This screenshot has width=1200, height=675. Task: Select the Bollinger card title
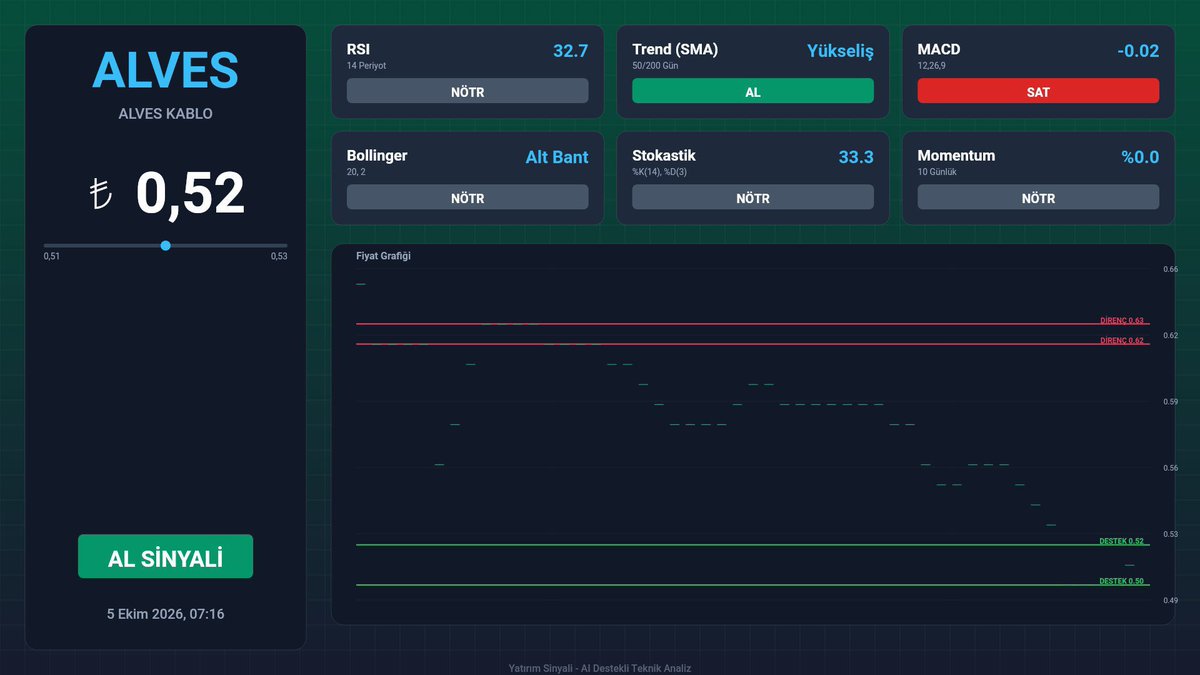click(377, 156)
